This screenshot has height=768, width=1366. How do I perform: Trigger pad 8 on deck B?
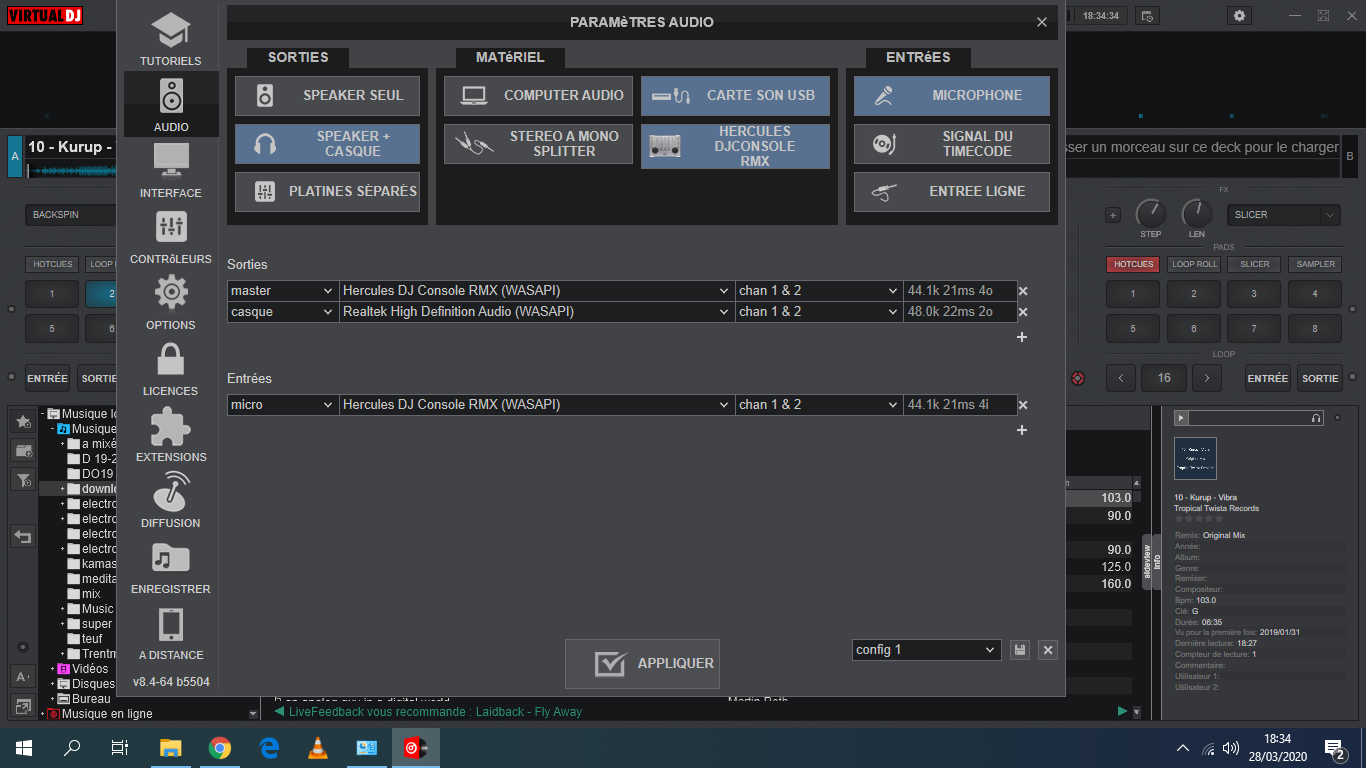(1315, 328)
